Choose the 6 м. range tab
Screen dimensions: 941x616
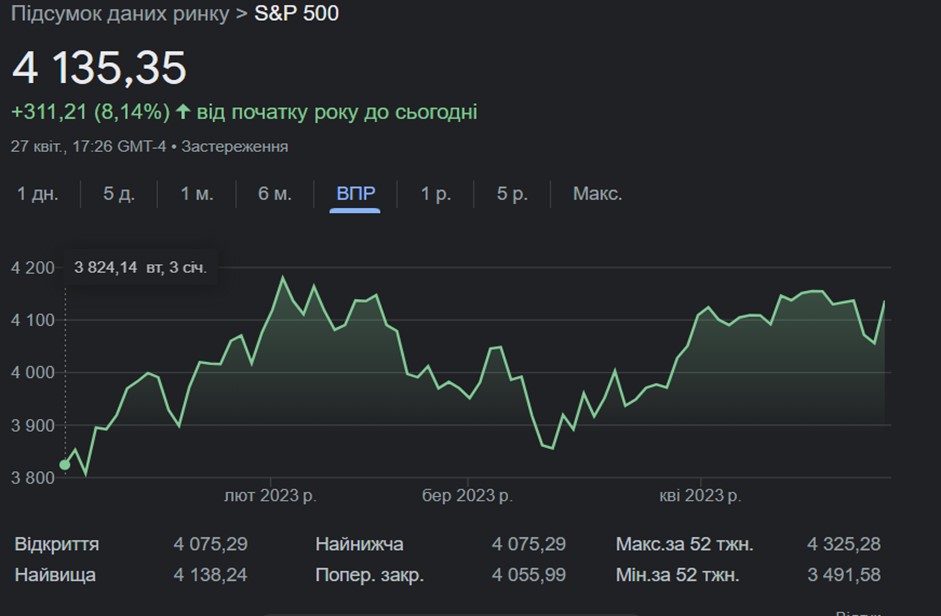[x=275, y=194]
